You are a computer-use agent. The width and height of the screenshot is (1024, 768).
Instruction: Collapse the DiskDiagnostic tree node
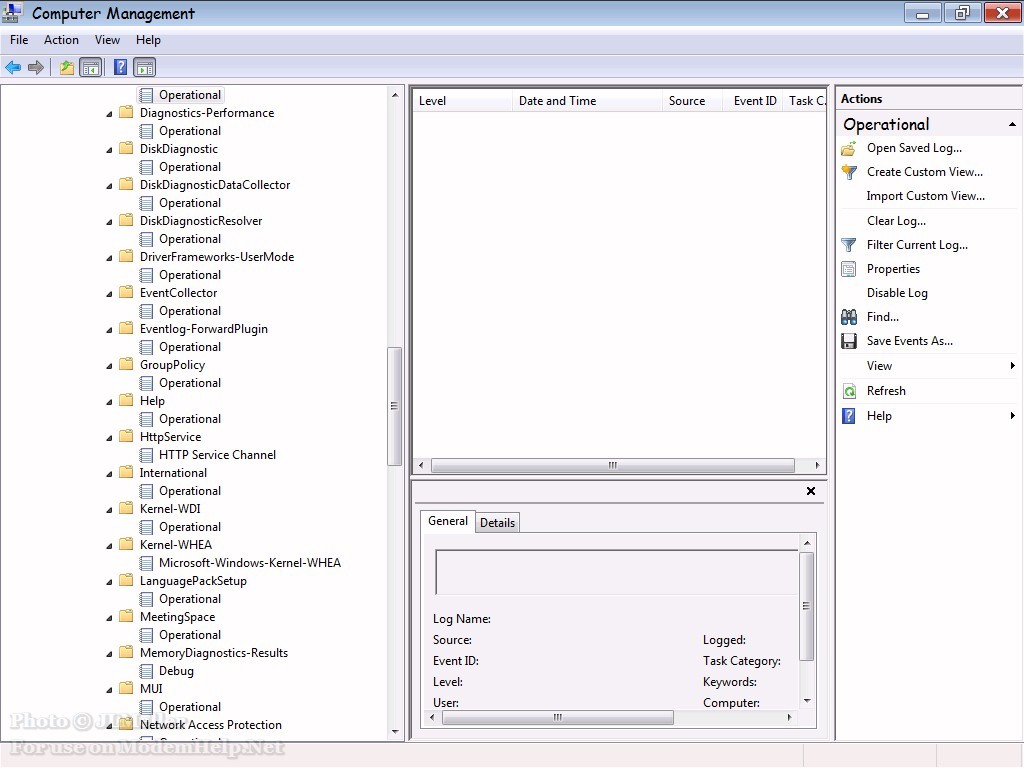[x=109, y=150]
